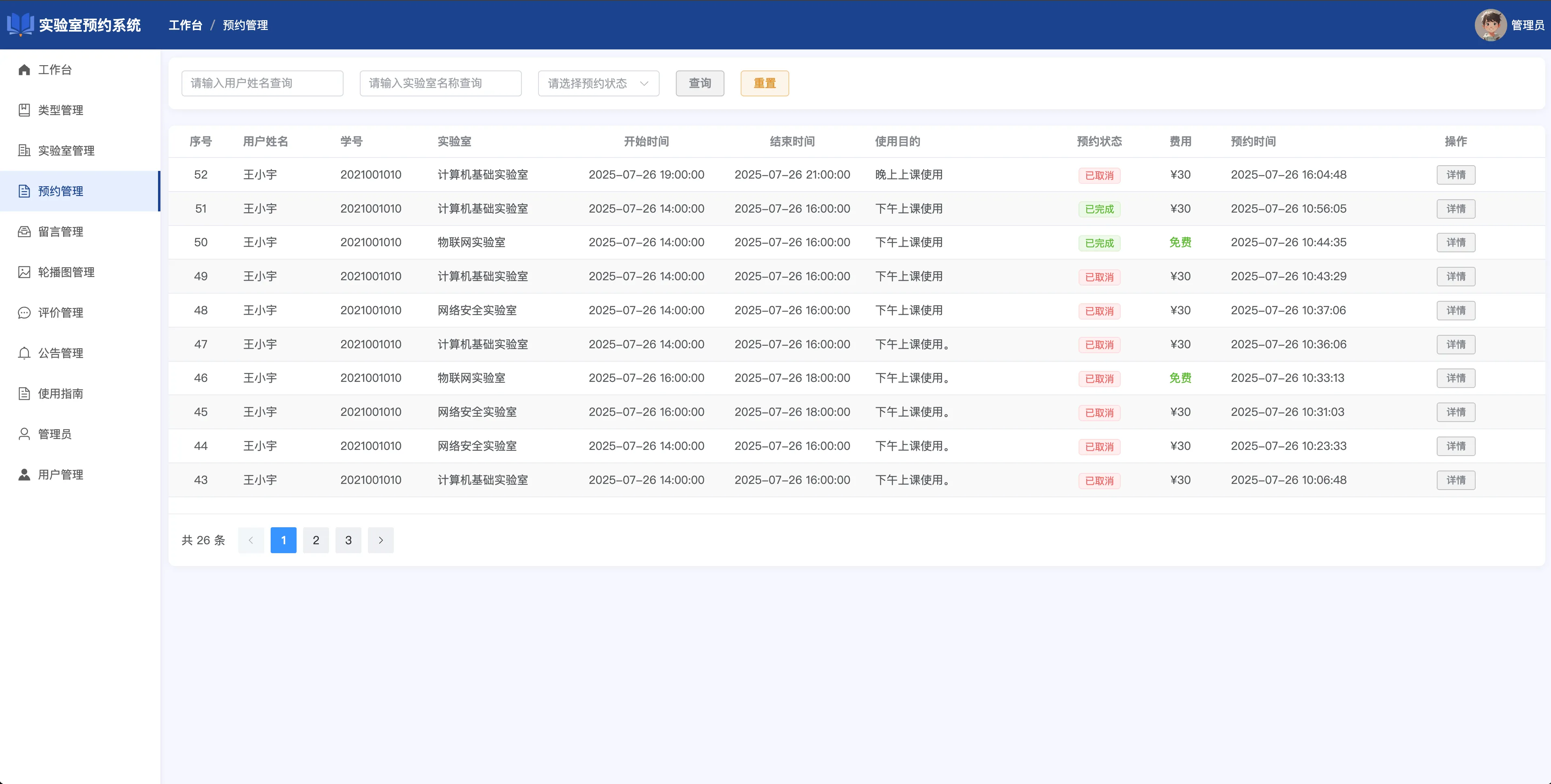Viewport: 1551px width, 784px height.
Task: Click the building icon for 实验室管理
Action: point(24,150)
